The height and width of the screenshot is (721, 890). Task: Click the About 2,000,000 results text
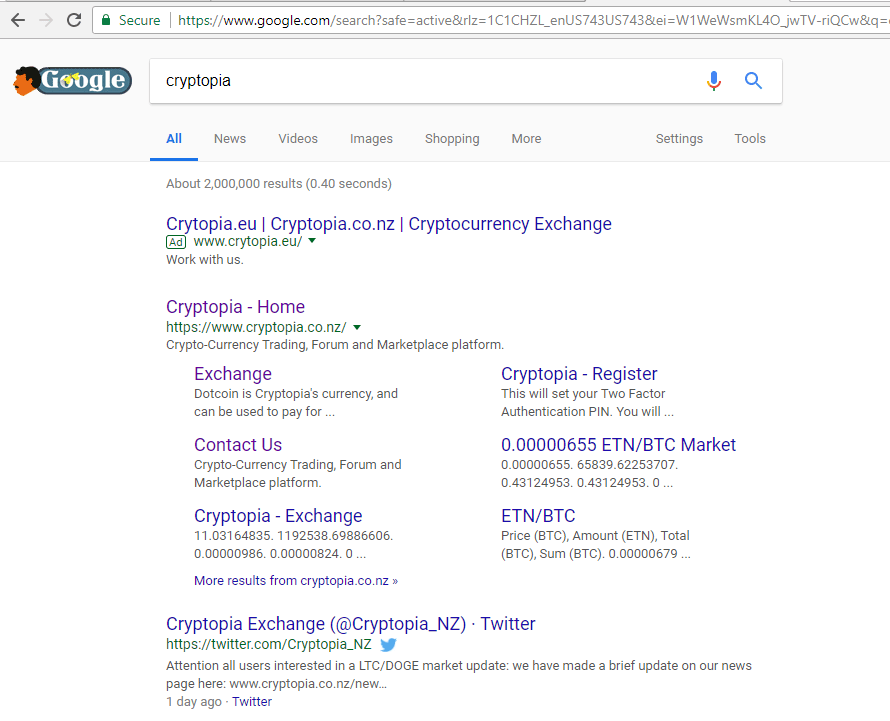tap(279, 184)
